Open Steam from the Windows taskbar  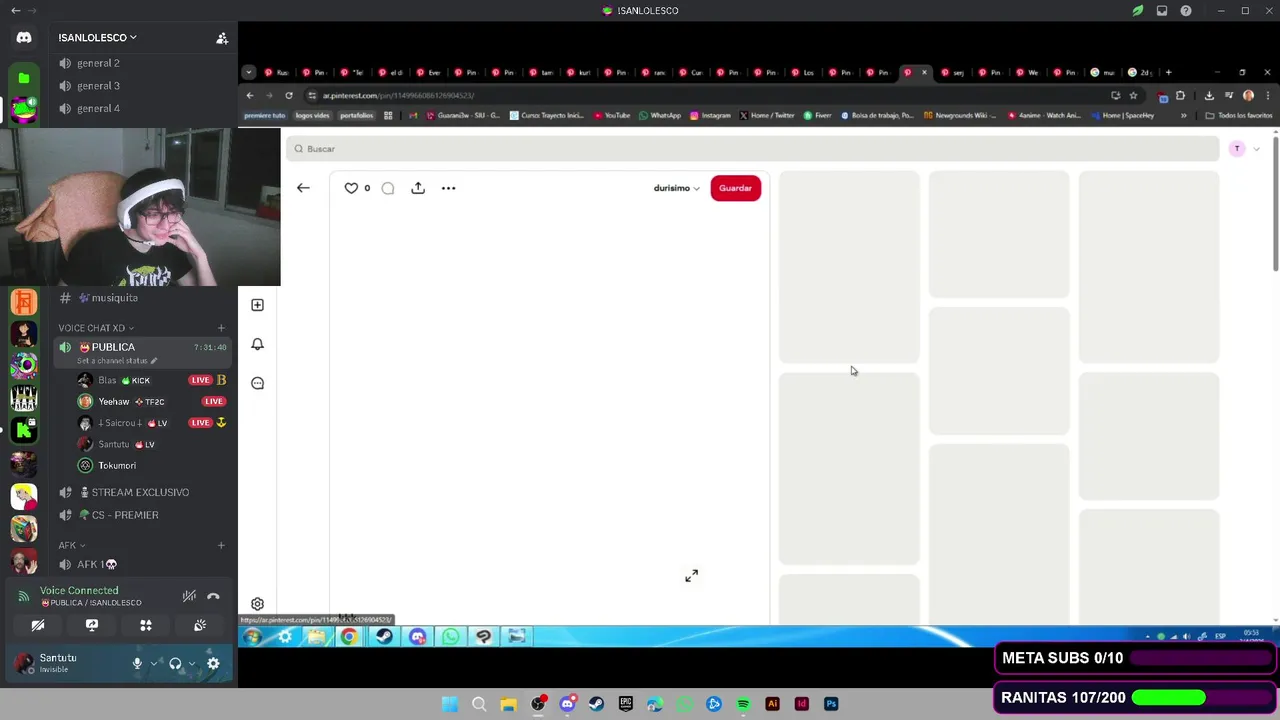[596, 704]
